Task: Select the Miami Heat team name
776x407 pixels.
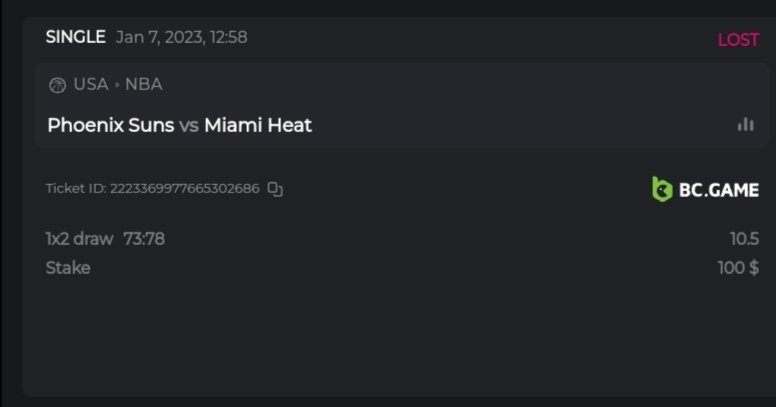Action: (258, 125)
